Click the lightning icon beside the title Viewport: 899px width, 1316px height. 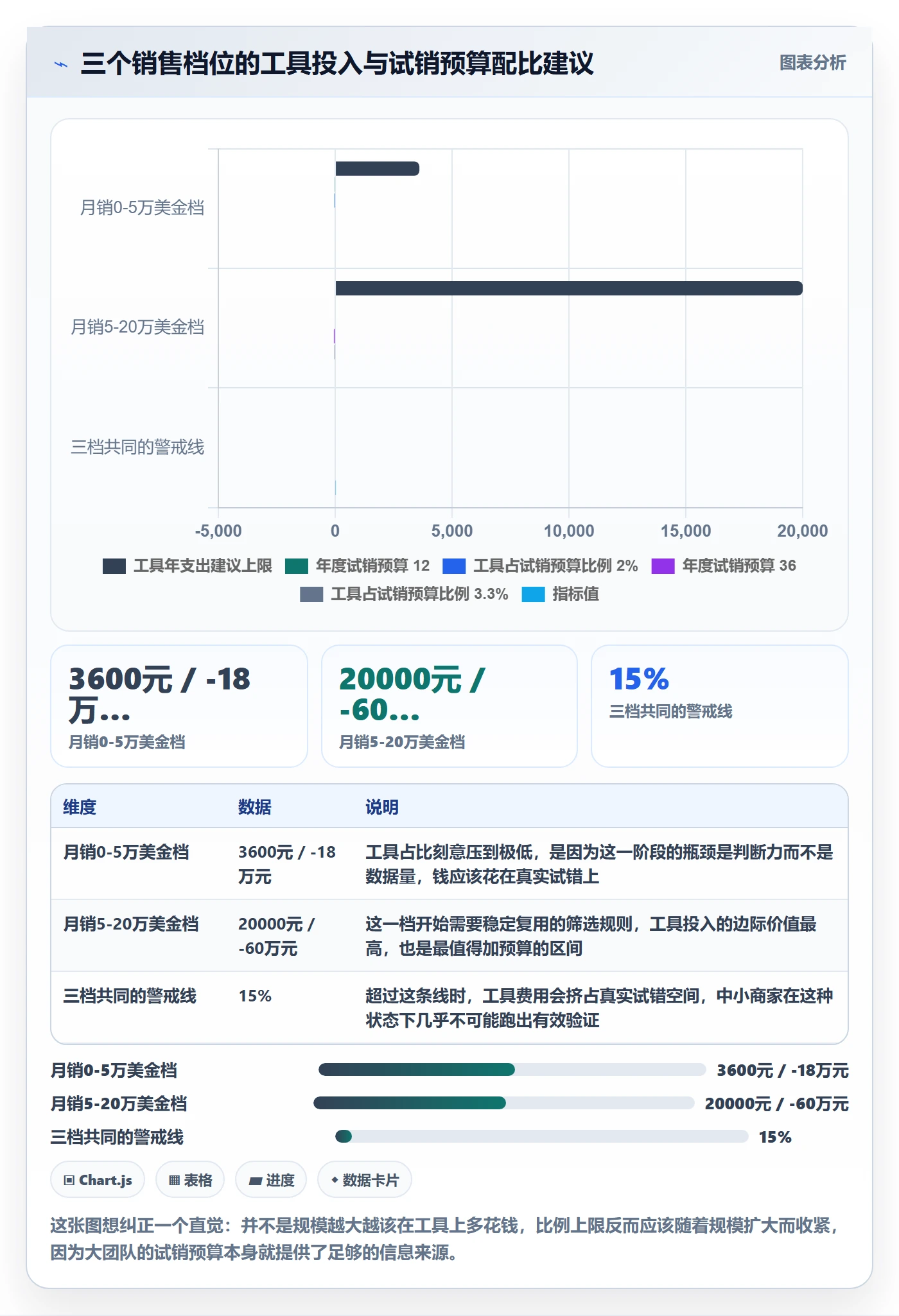[x=61, y=64]
